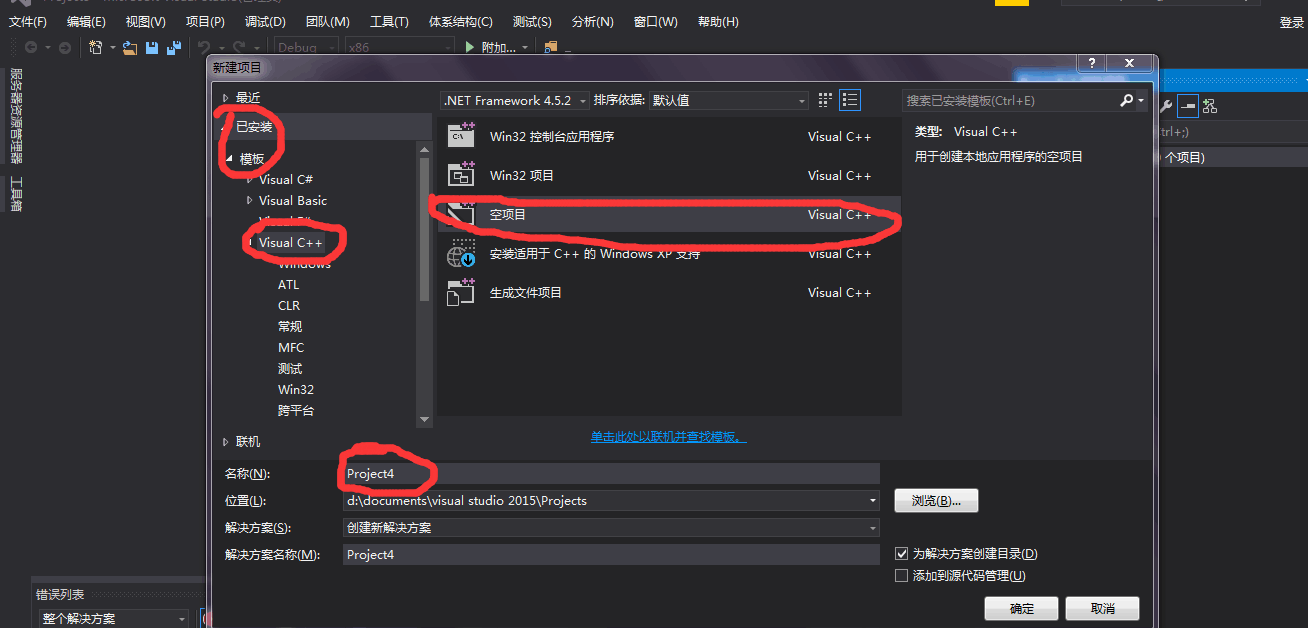Click the 确定 button

[x=1022, y=608]
